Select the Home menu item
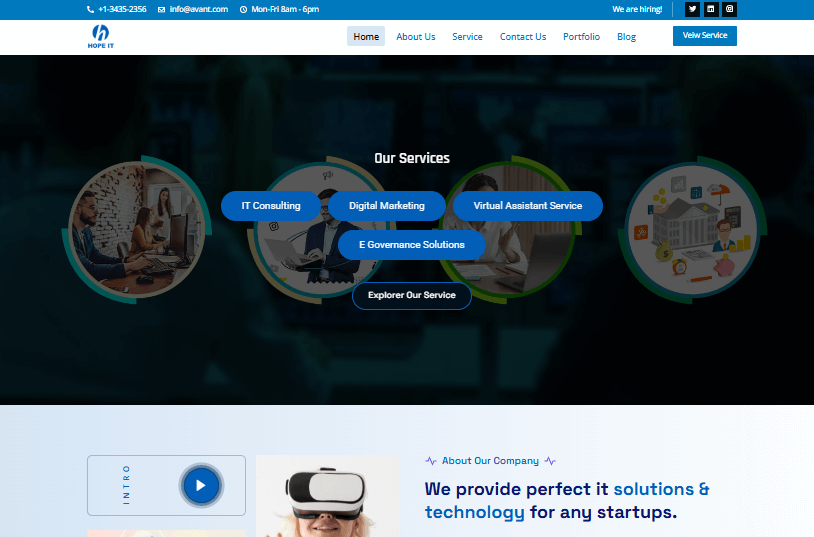The width and height of the screenshot is (814, 537). (x=366, y=37)
